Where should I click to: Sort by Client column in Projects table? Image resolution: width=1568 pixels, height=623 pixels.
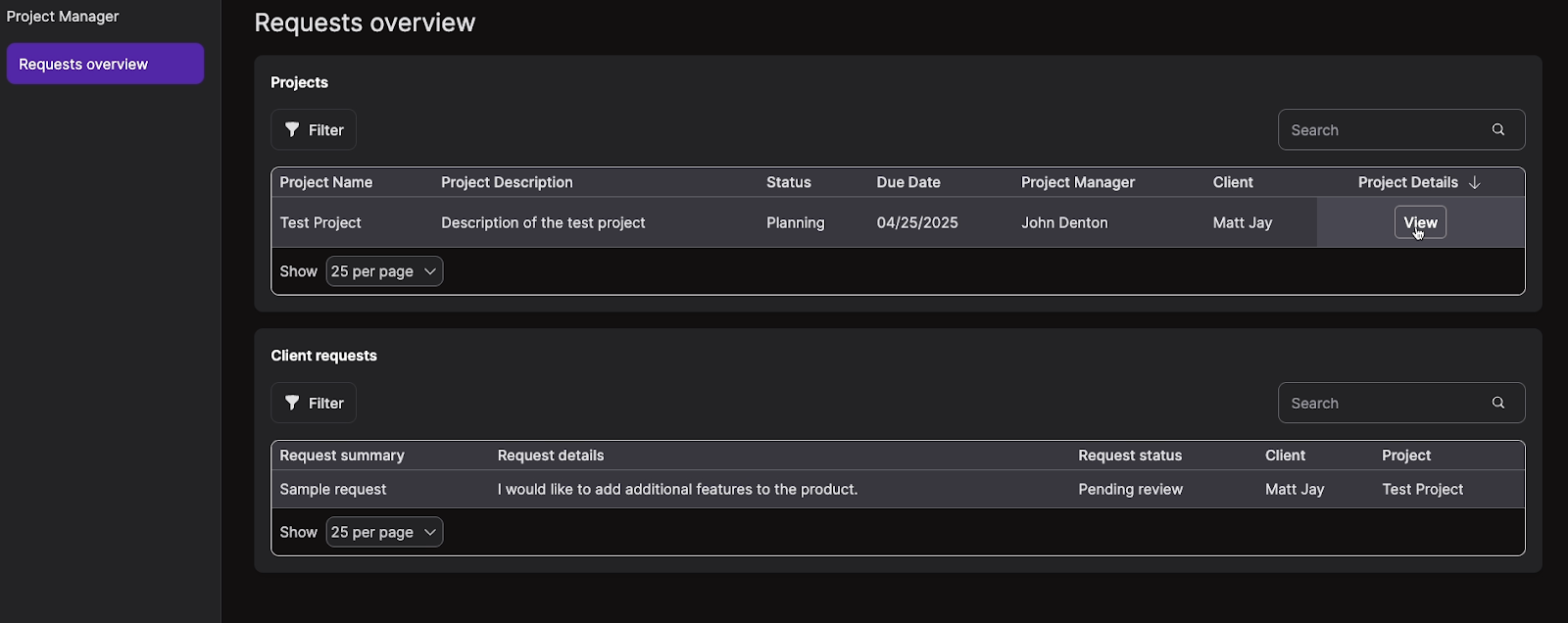click(1233, 182)
